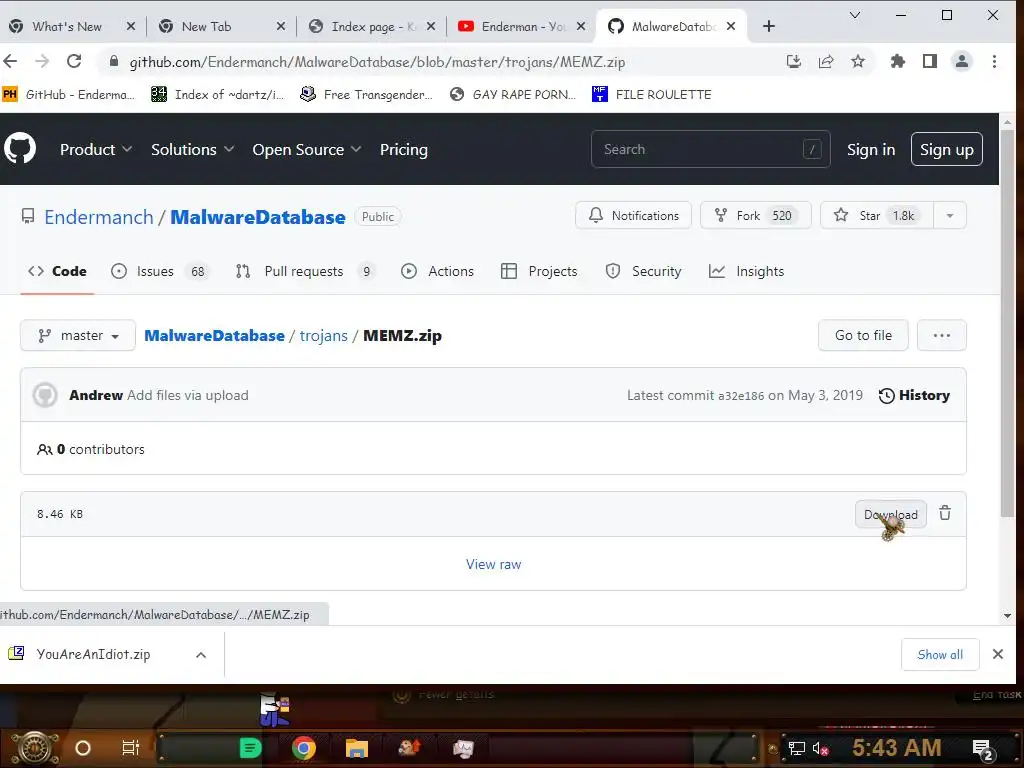Switch to the Insights tab

746,271
